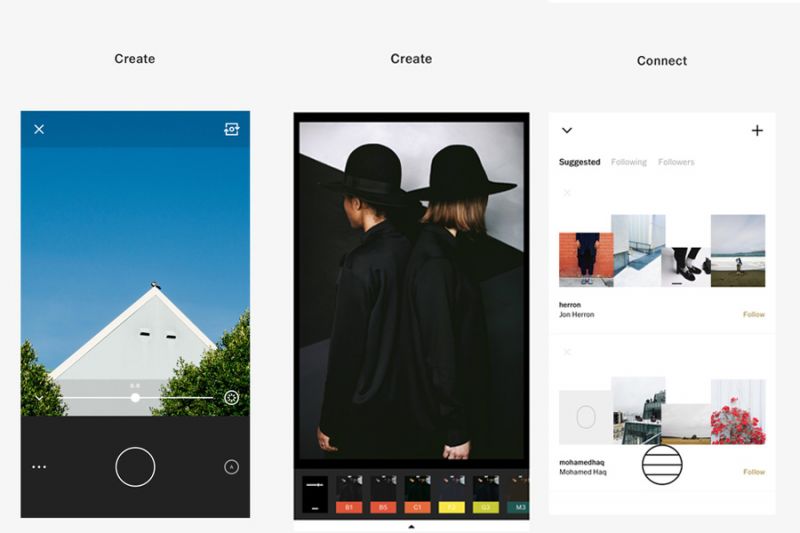
Task: Open the herron username
Action: [570, 304]
